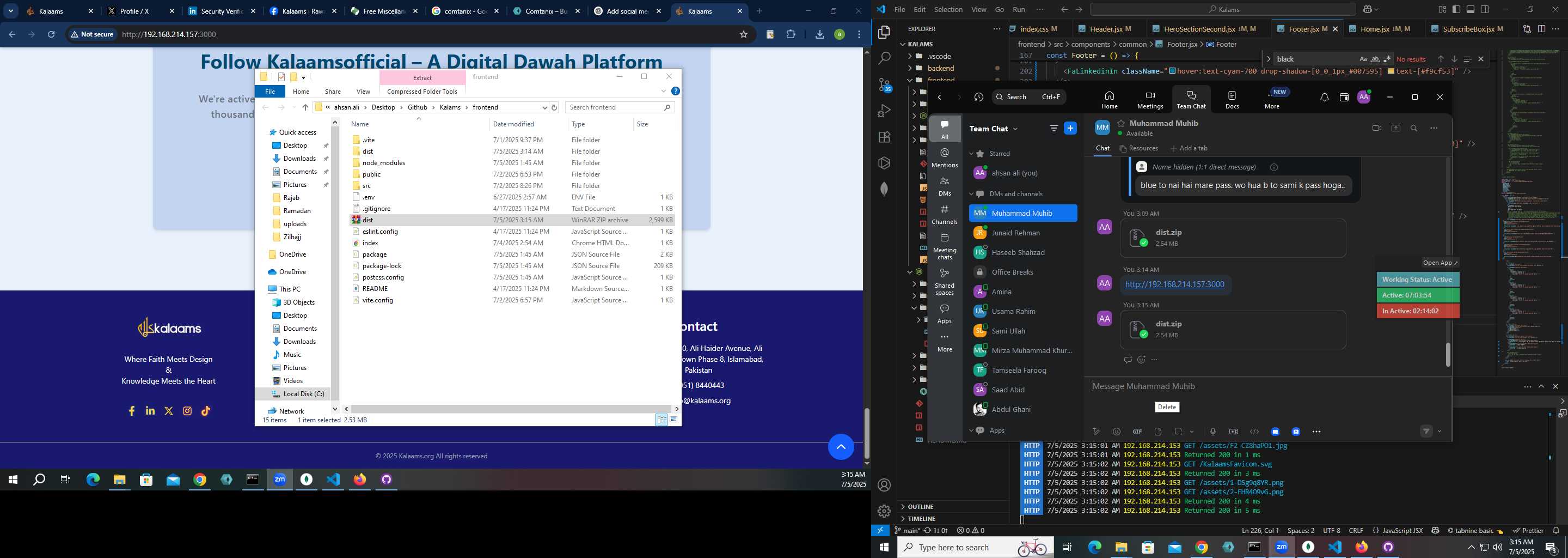This screenshot has width=1568, height=558.
Task: Insert a code snippet in Zoom message
Action: pos(1254,431)
